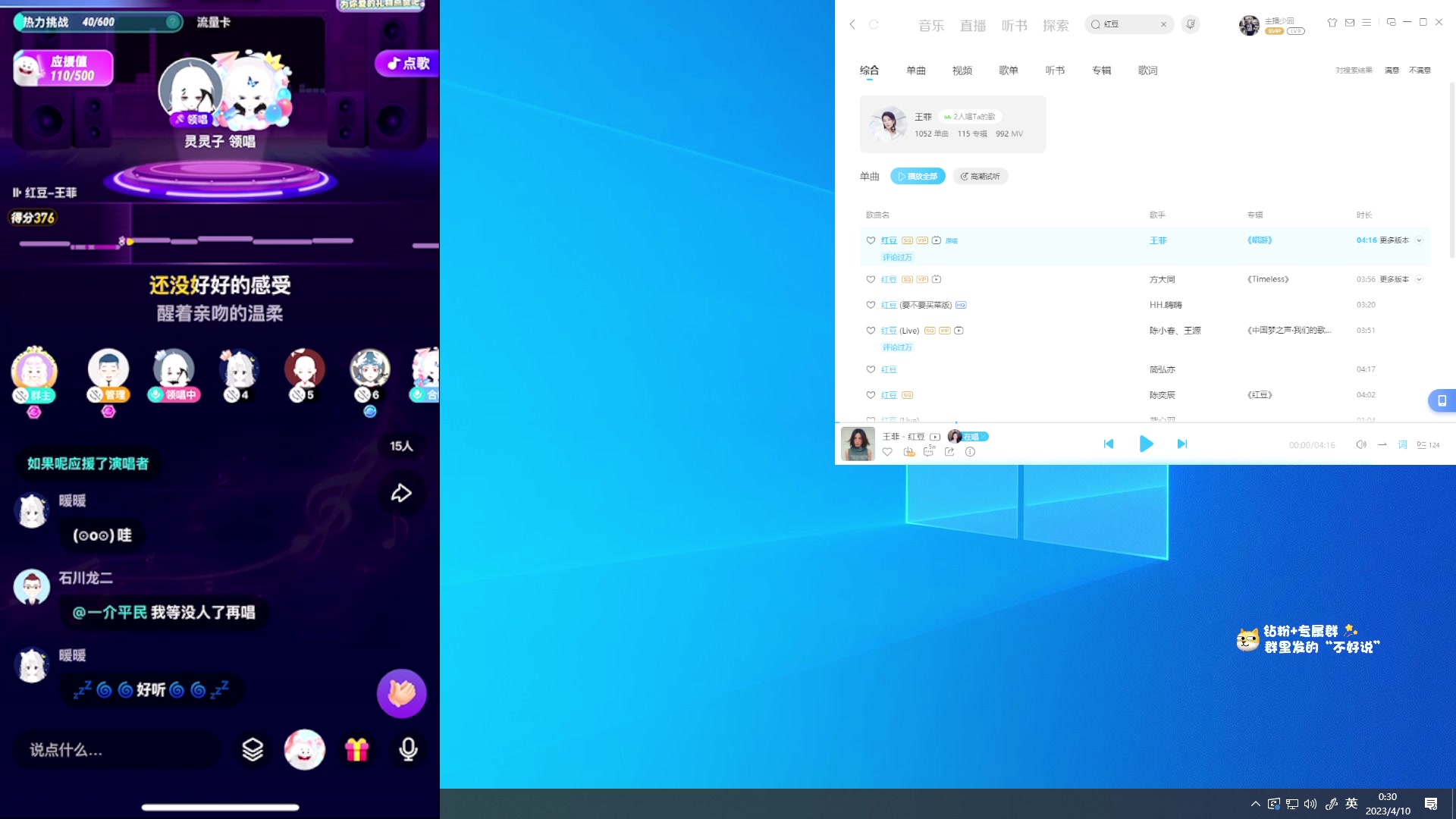This screenshot has width=1456, height=819.
Task: Mute the player volume speaker icon
Action: pos(1361,445)
